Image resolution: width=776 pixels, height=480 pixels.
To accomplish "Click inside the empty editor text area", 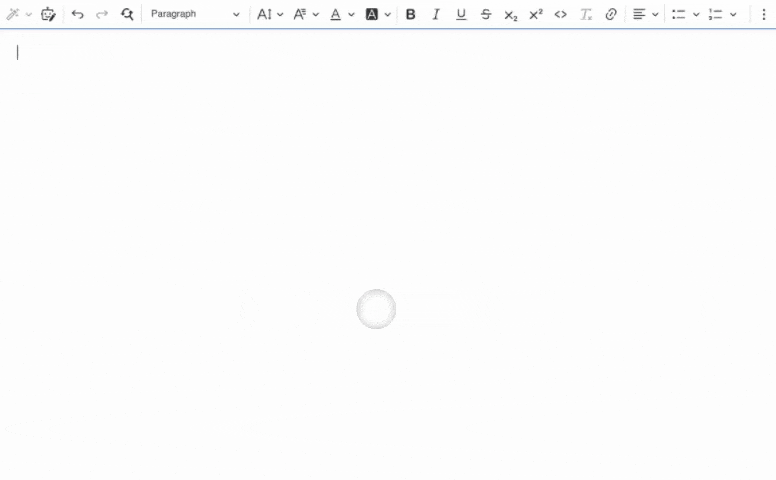I will pyautogui.click(x=388, y=200).
